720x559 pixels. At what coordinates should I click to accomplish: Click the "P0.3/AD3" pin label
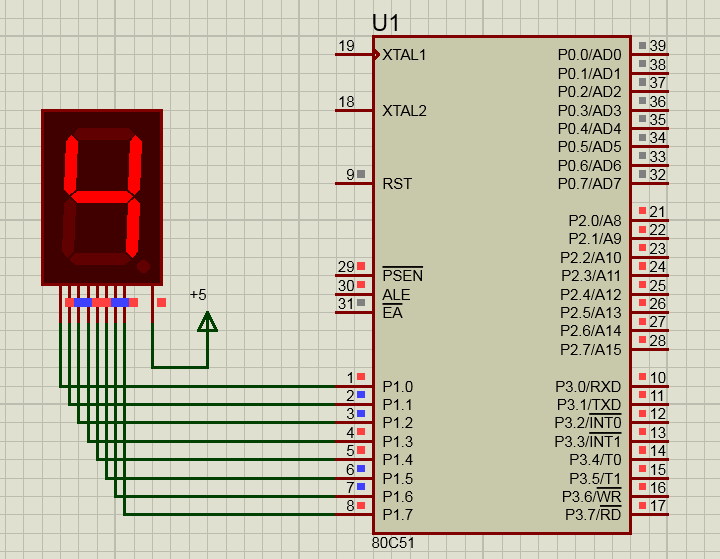click(589, 111)
